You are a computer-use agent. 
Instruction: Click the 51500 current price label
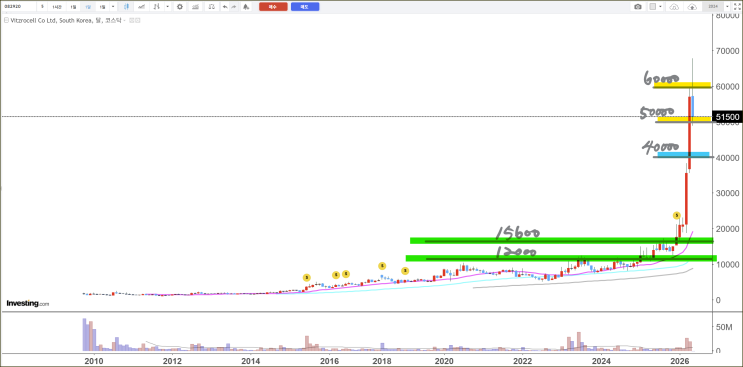[728, 116]
